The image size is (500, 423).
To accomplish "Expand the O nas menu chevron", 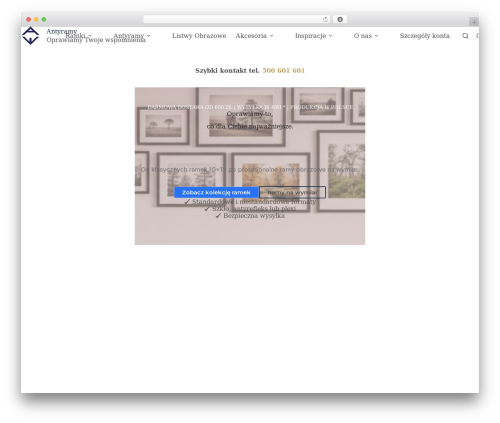I will click(376, 36).
